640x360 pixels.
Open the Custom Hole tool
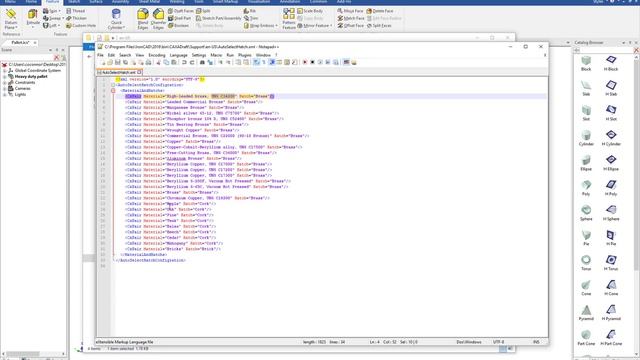81,25
